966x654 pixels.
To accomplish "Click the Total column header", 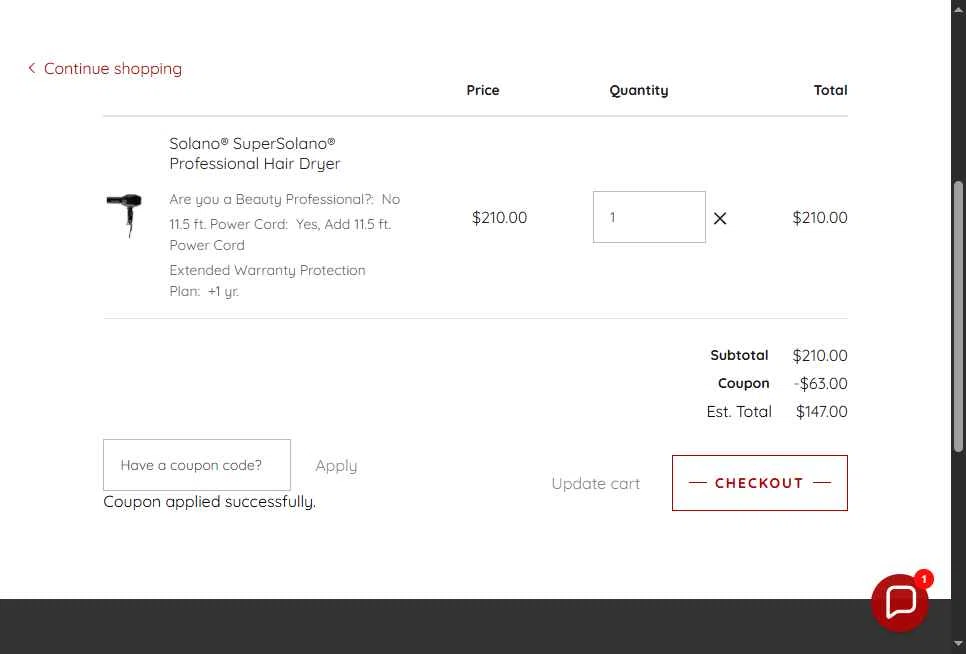I will click(830, 90).
